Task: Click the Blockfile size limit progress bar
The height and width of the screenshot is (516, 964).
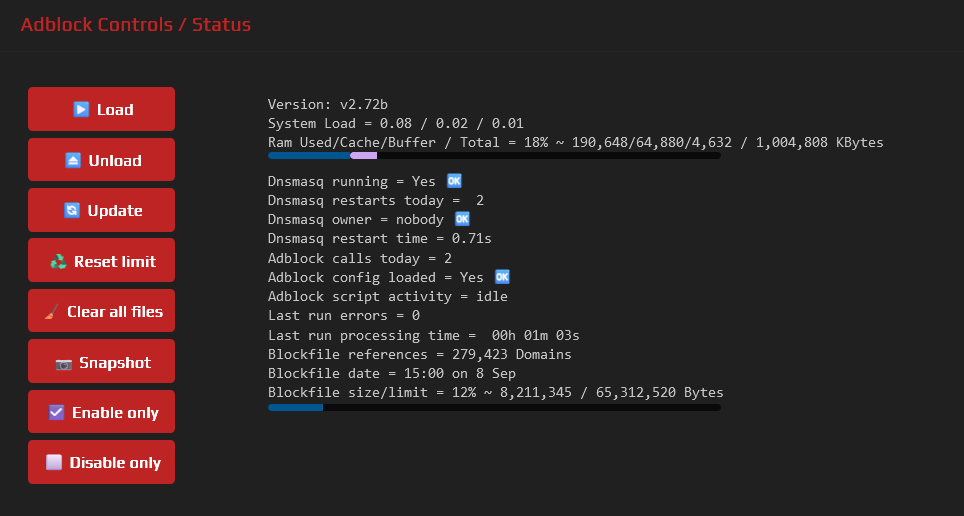Action: [x=494, y=407]
